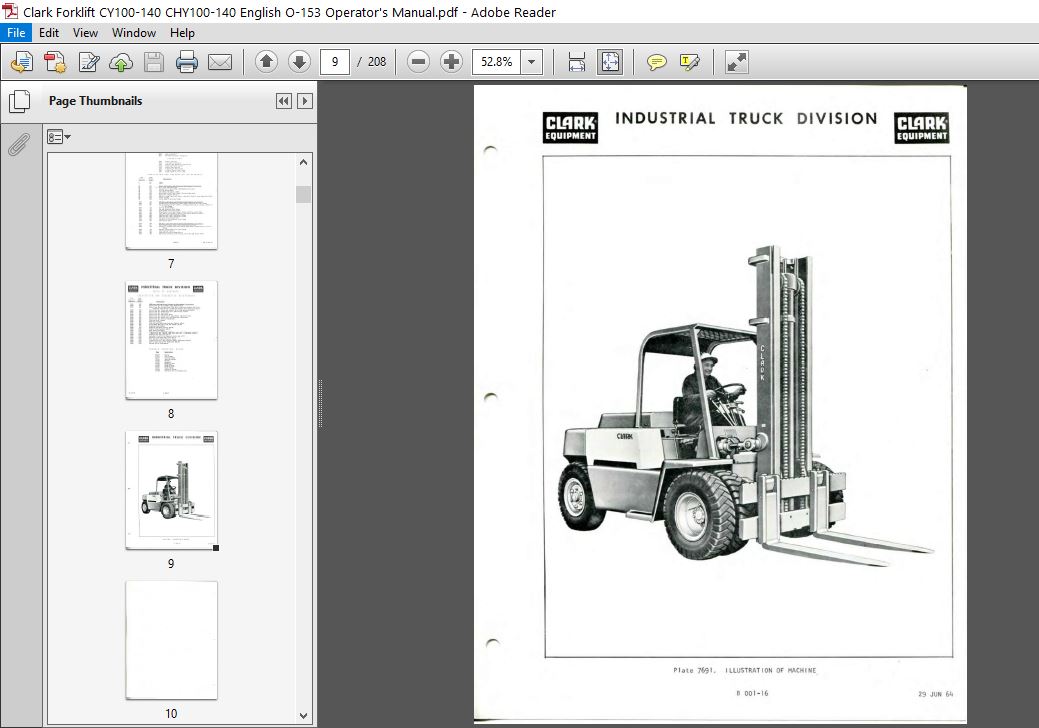Click the fit one full page icon
The image size is (1039, 728).
pyautogui.click(x=610, y=62)
